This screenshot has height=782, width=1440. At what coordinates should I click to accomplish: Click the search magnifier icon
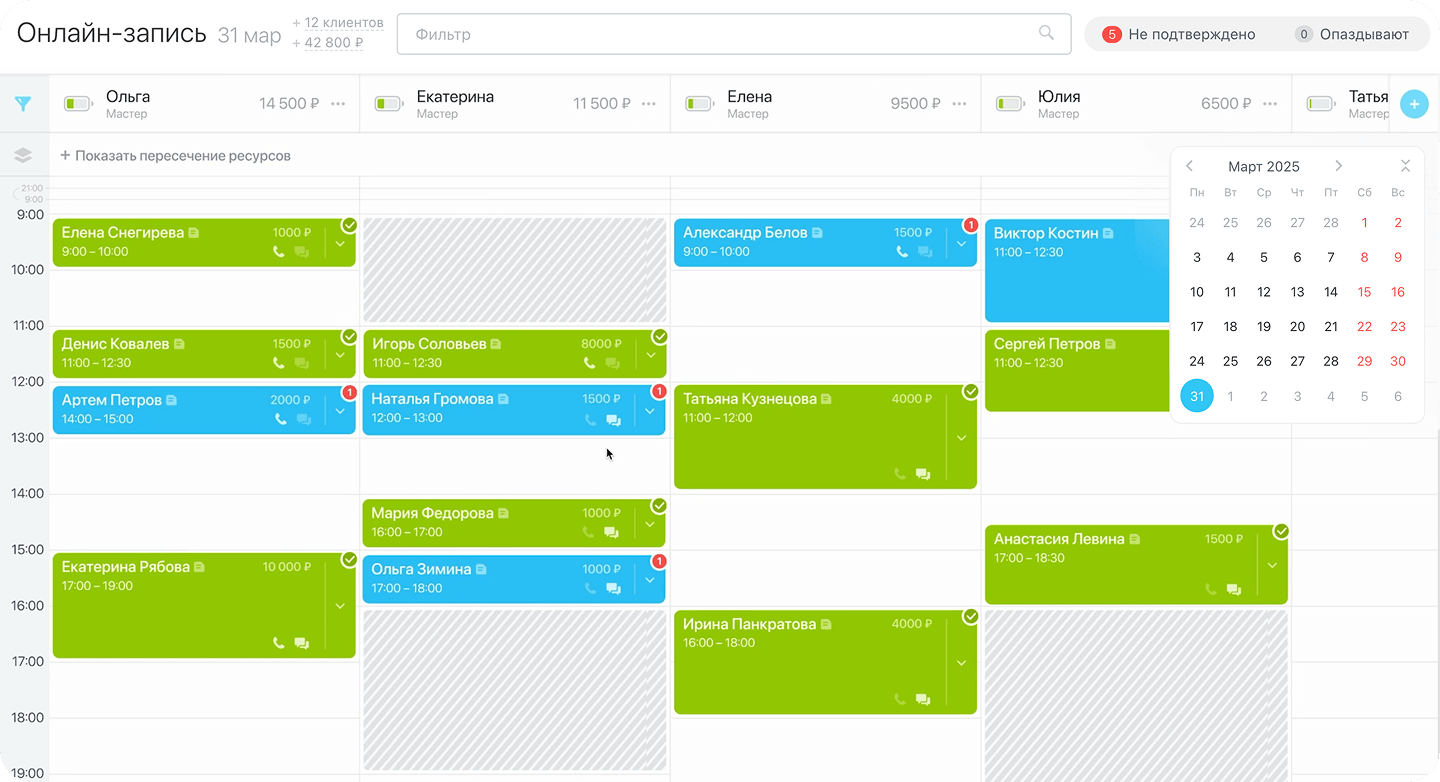[1046, 33]
